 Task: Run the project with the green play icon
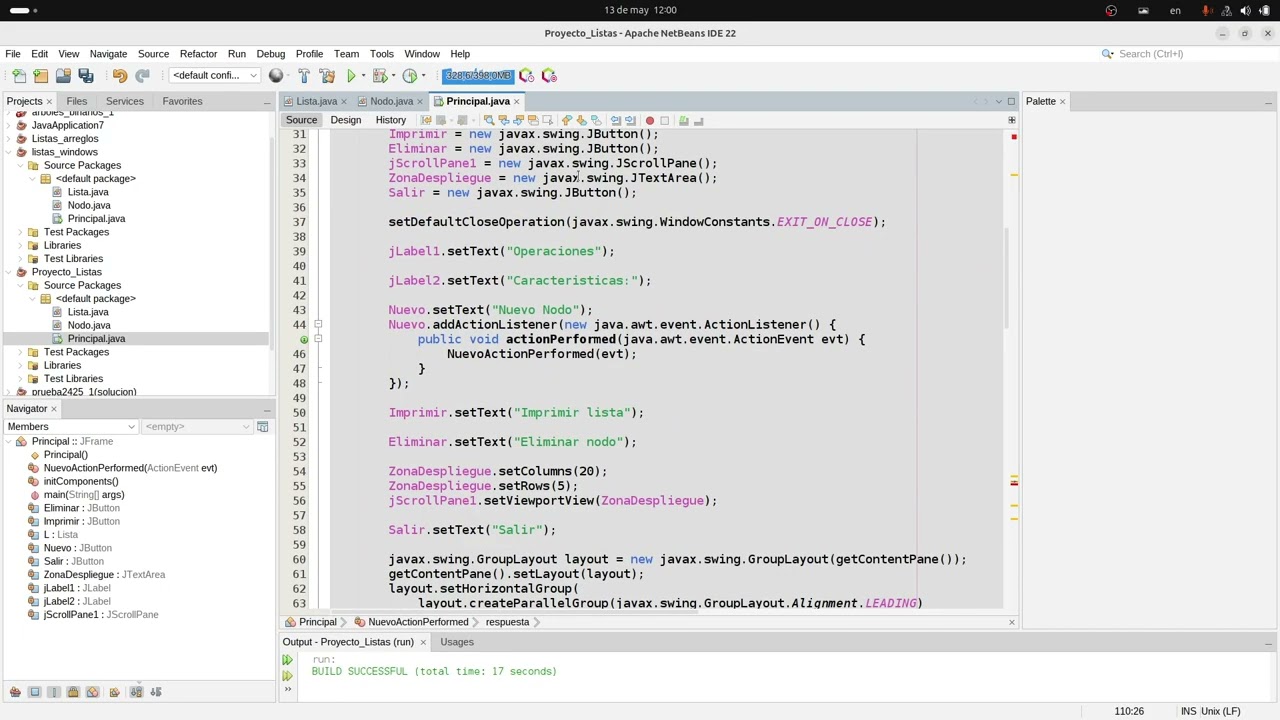tap(351, 76)
